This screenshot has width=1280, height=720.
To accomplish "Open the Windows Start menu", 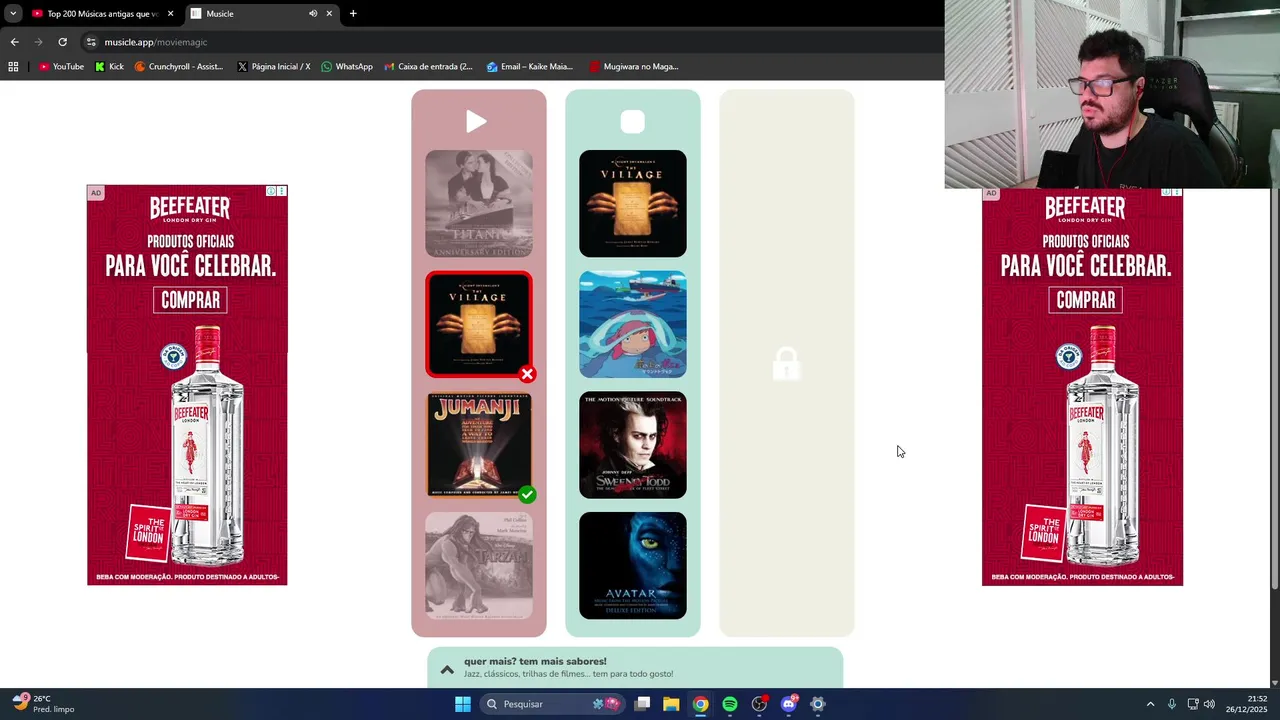I will pos(462,704).
